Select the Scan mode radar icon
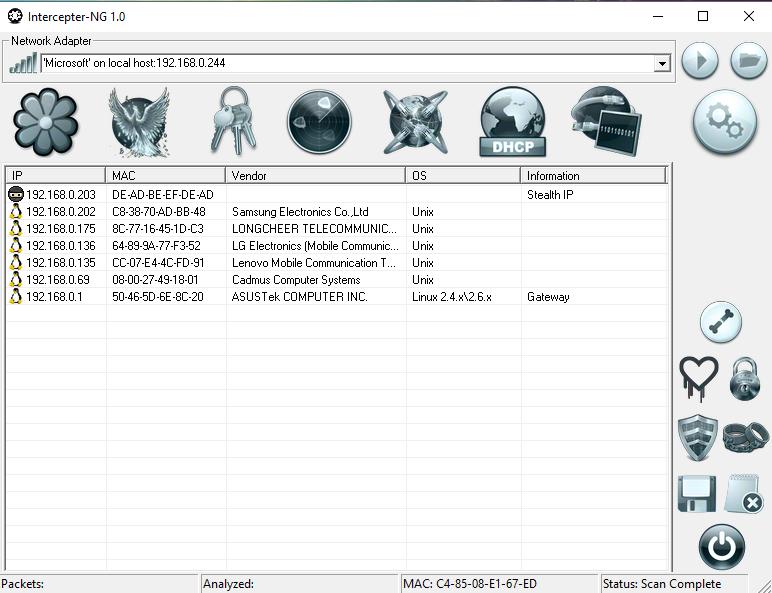The width and height of the screenshot is (772, 593). pyautogui.click(x=319, y=122)
